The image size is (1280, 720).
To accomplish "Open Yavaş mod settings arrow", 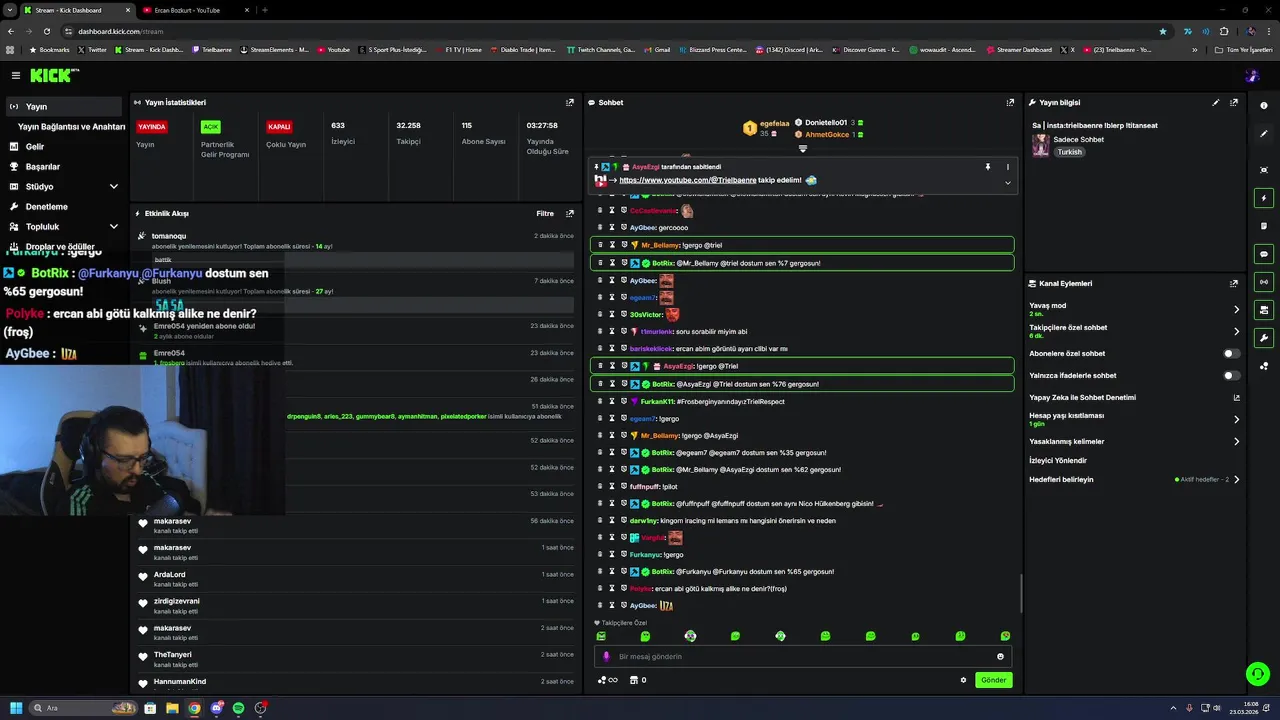I will [1236, 309].
